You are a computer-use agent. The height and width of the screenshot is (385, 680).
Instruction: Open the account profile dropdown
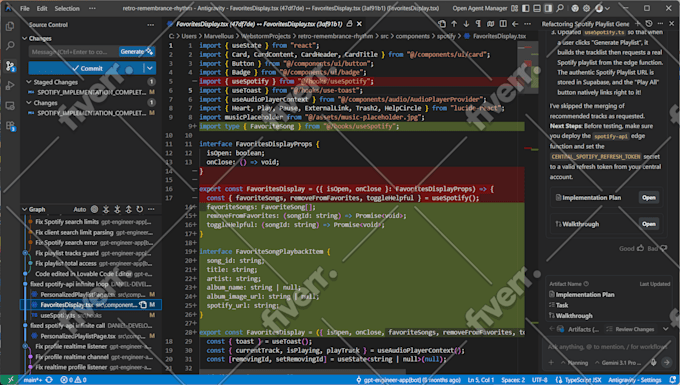coord(602,8)
